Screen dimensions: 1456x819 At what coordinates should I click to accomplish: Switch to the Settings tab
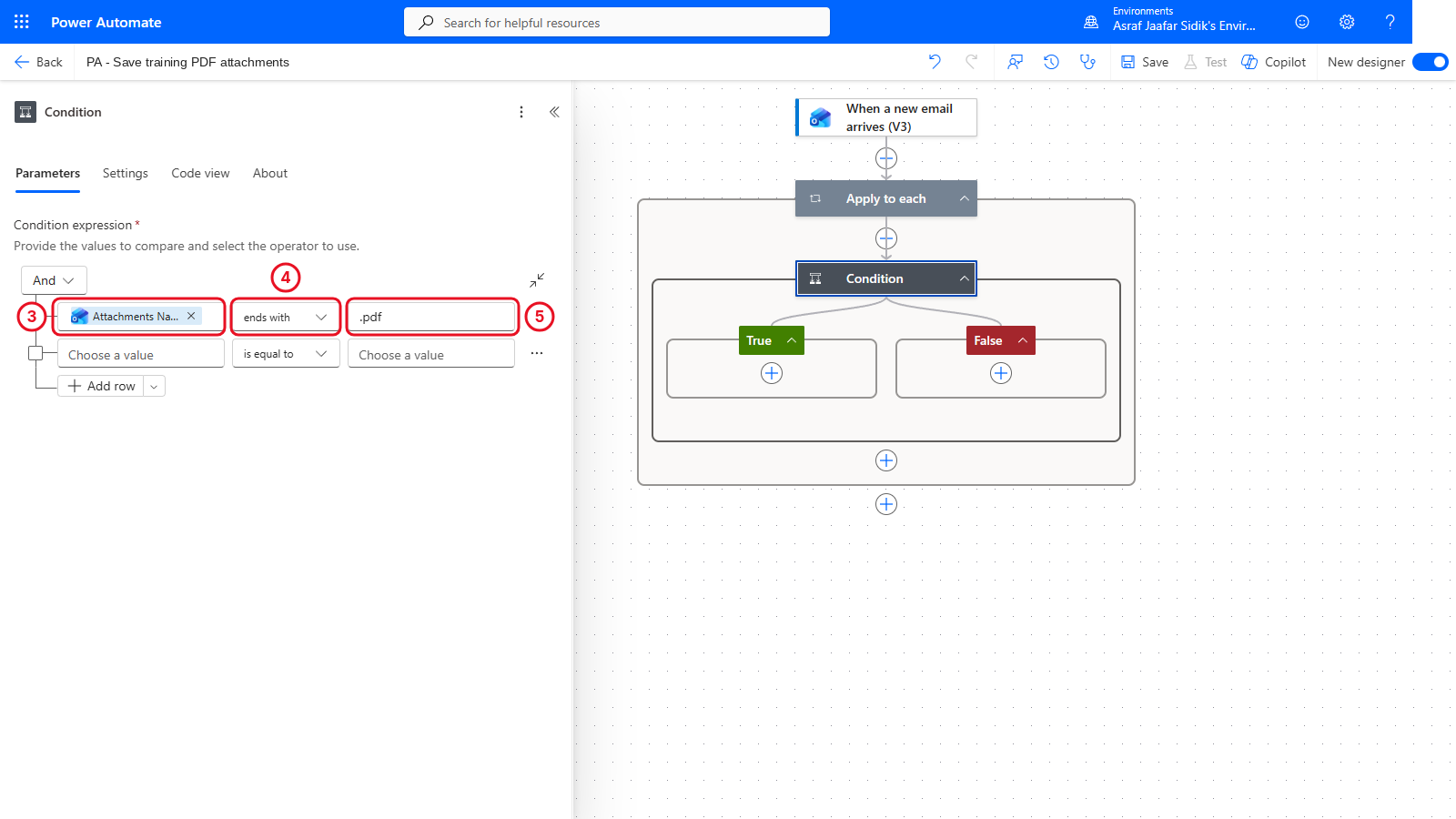[126, 173]
